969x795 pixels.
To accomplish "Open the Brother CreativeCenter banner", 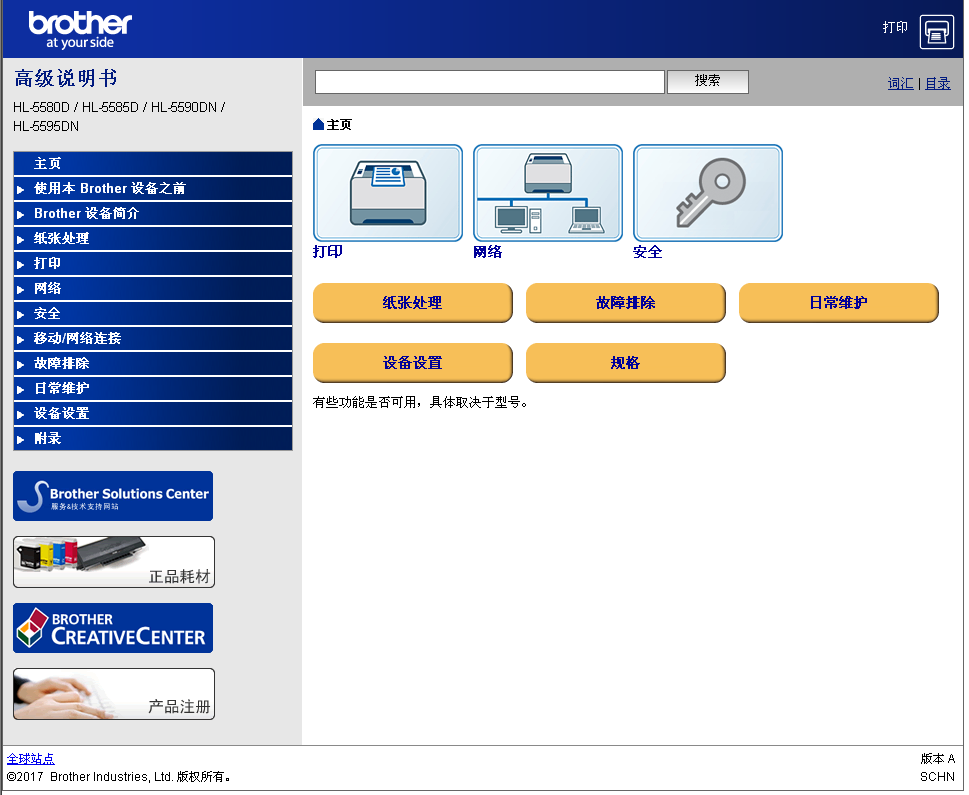I will click(113, 628).
